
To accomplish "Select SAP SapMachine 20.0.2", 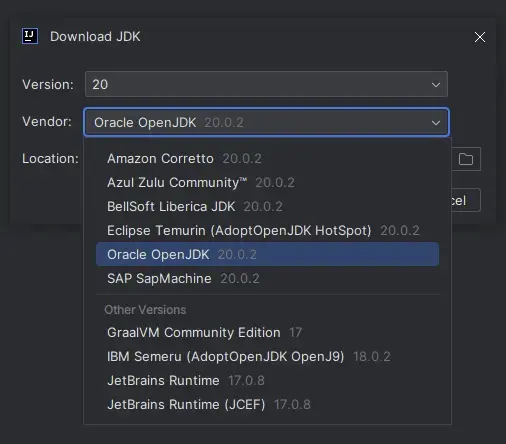I will (x=267, y=278).
